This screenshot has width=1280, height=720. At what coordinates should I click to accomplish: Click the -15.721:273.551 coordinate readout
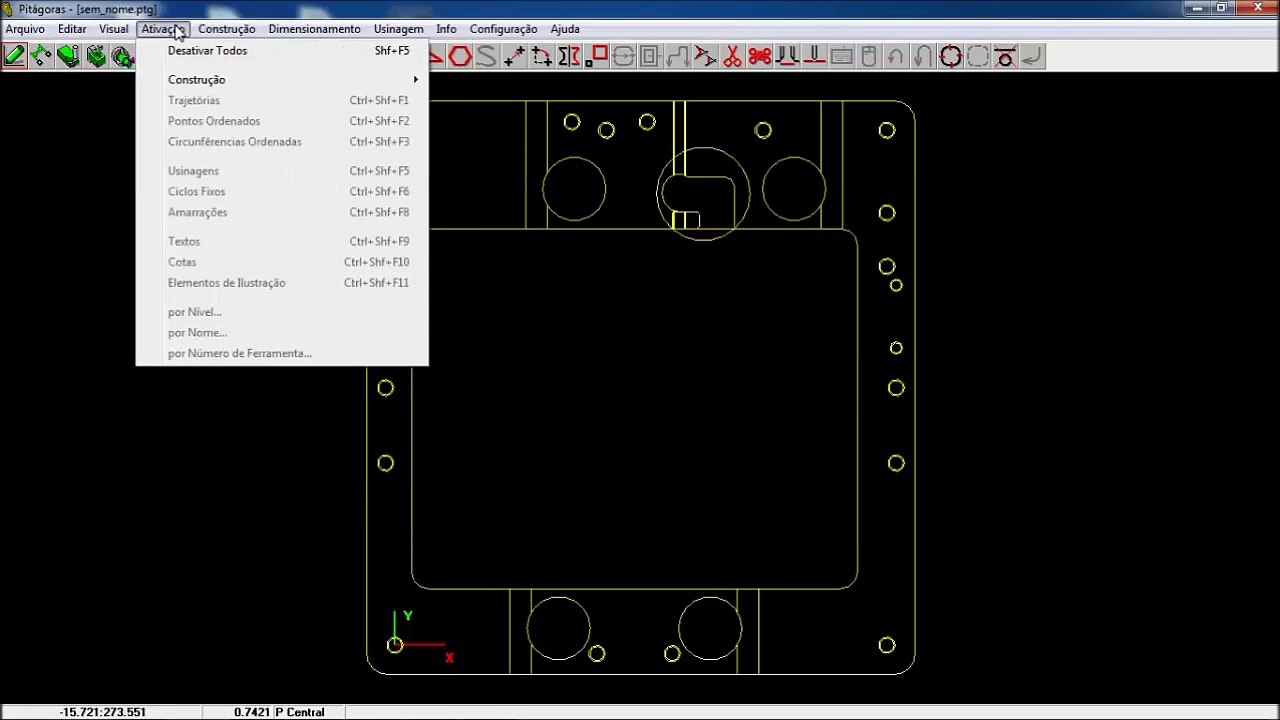click(102, 712)
